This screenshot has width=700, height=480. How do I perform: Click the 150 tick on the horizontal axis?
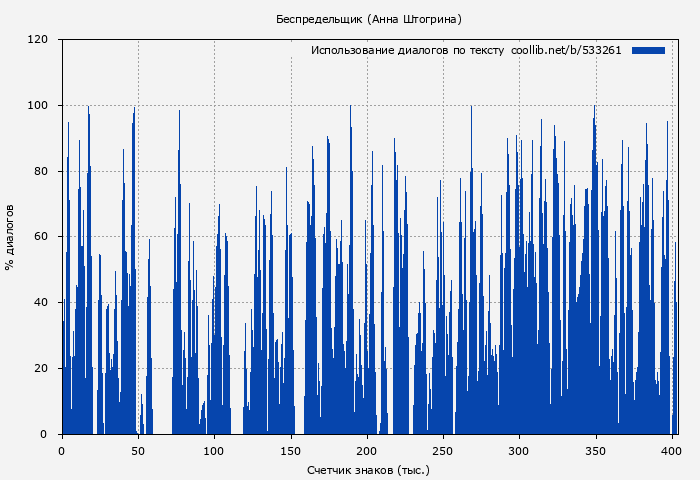(290, 451)
